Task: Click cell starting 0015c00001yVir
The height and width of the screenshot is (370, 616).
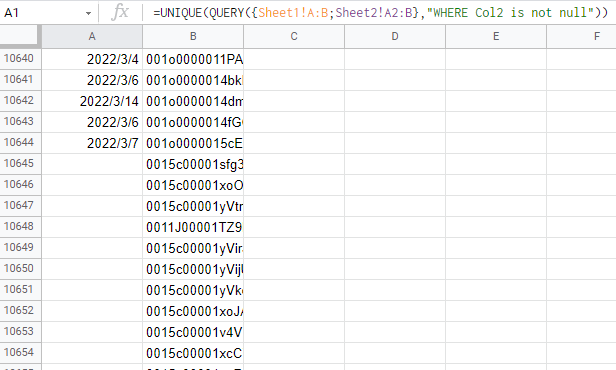Action: (193, 248)
